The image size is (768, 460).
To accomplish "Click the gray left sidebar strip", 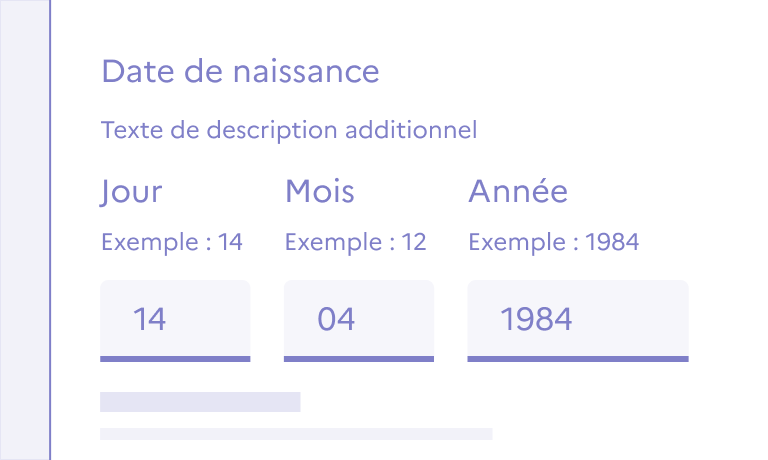I will coord(24,230).
